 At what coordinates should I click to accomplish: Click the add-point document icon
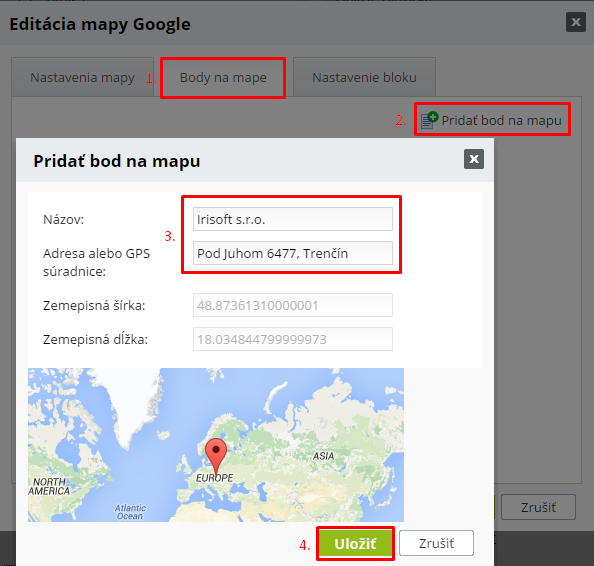(429, 120)
